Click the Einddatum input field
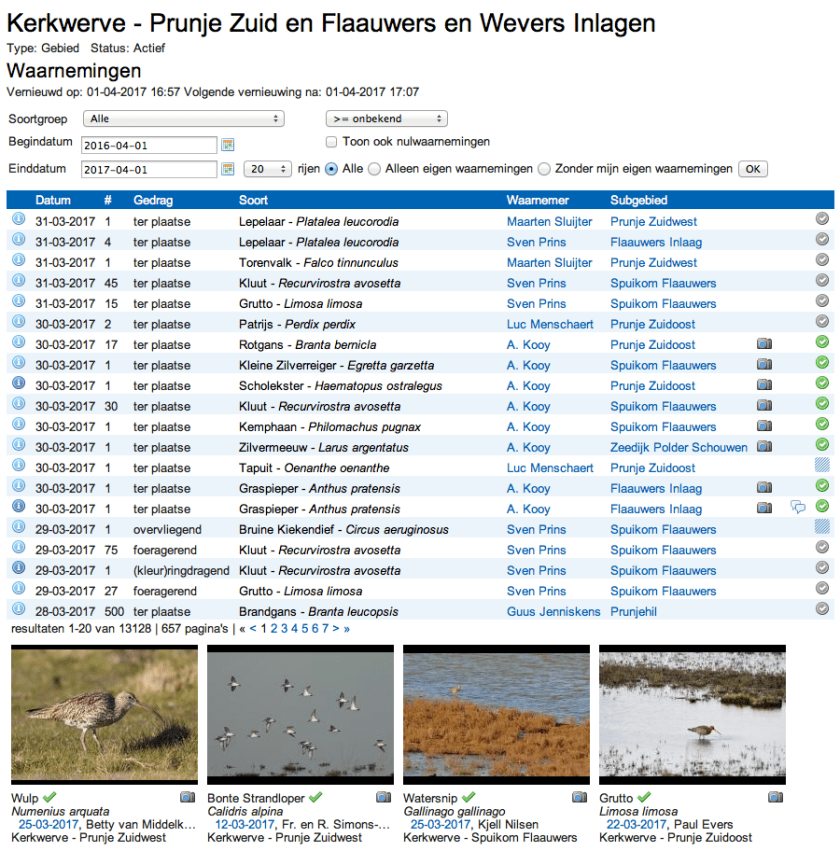Image resolution: width=840 pixels, height=851 pixels. click(x=149, y=169)
